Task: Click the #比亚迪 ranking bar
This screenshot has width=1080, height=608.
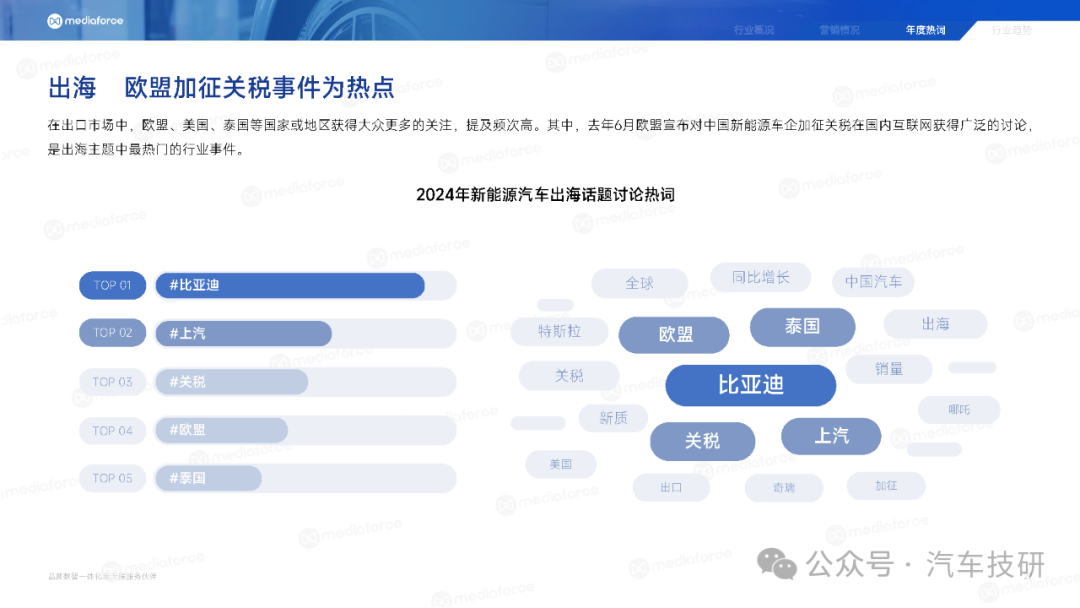Action: point(290,285)
